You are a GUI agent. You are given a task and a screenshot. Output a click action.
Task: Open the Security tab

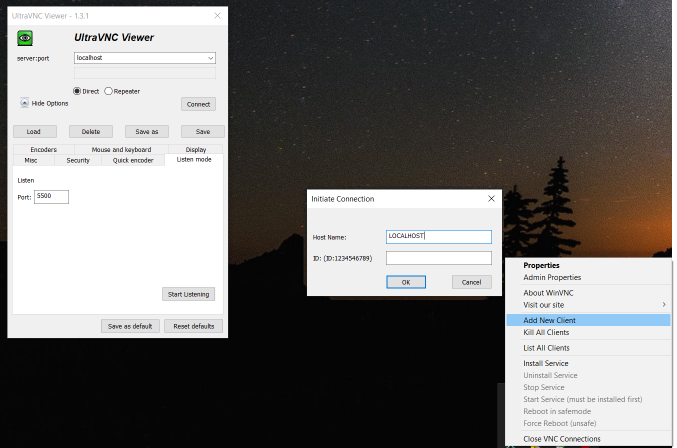tap(78, 160)
